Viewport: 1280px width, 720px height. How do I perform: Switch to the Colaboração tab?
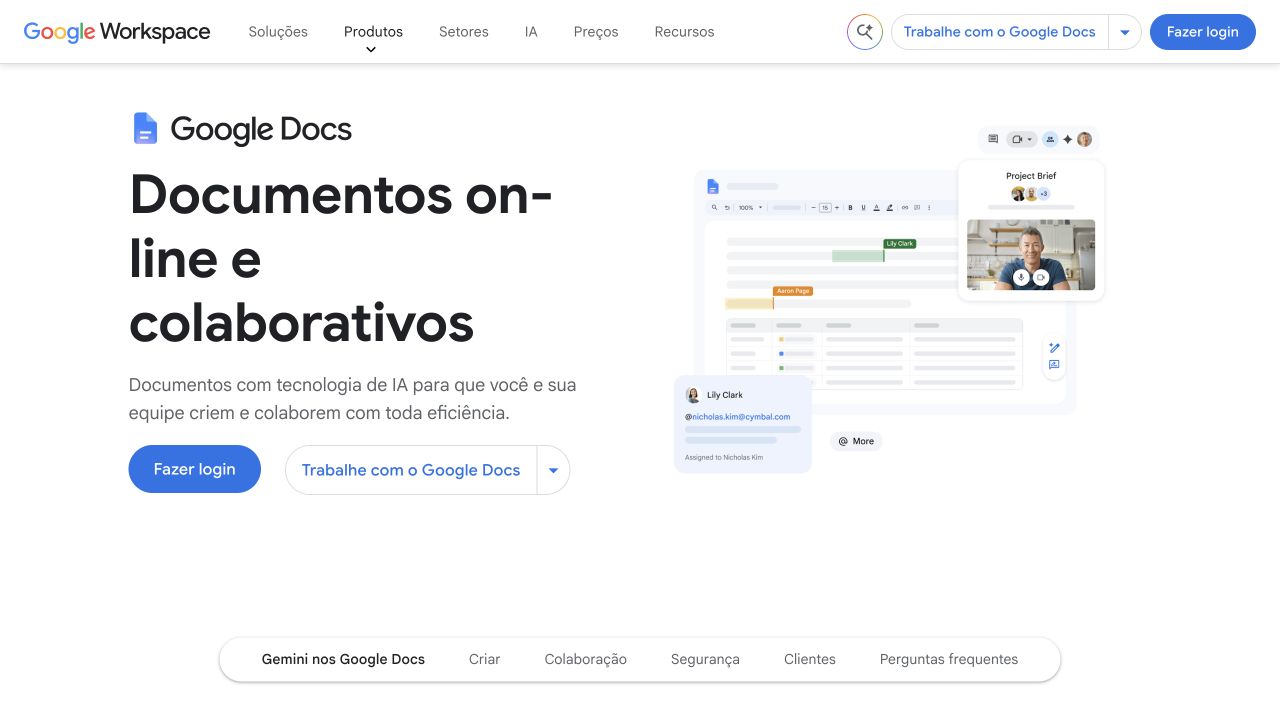pyautogui.click(x=586, y=659)
